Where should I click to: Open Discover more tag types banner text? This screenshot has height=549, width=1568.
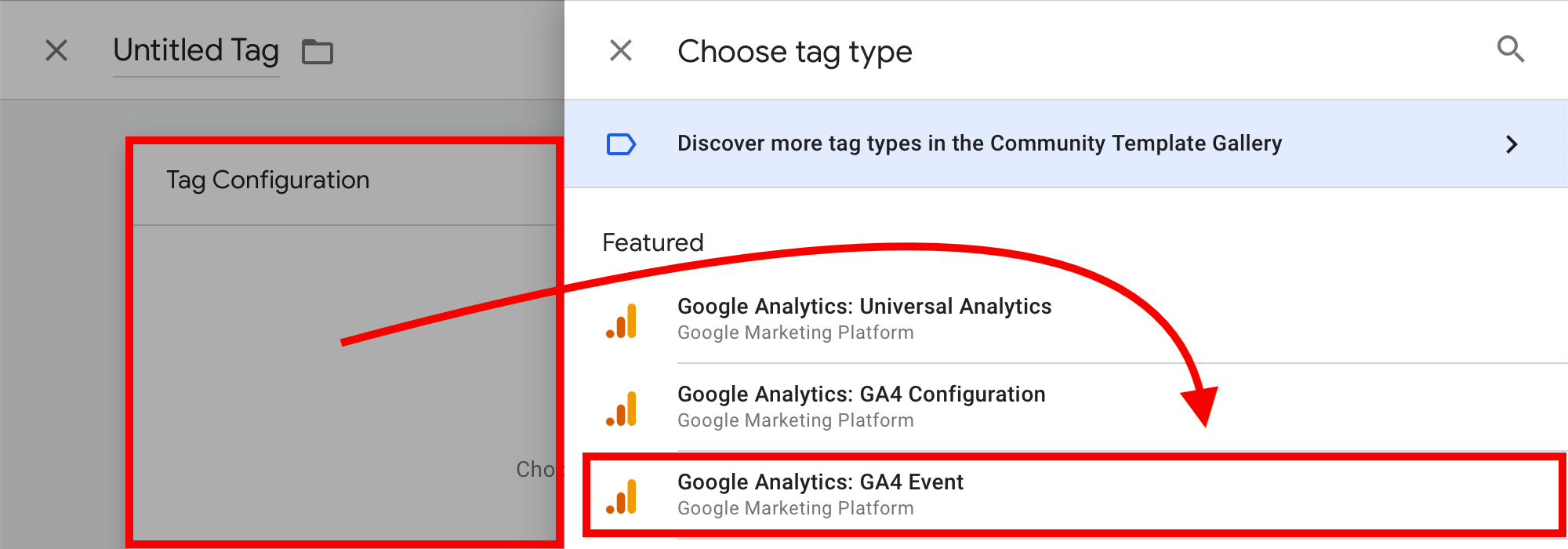pos(979,144)
